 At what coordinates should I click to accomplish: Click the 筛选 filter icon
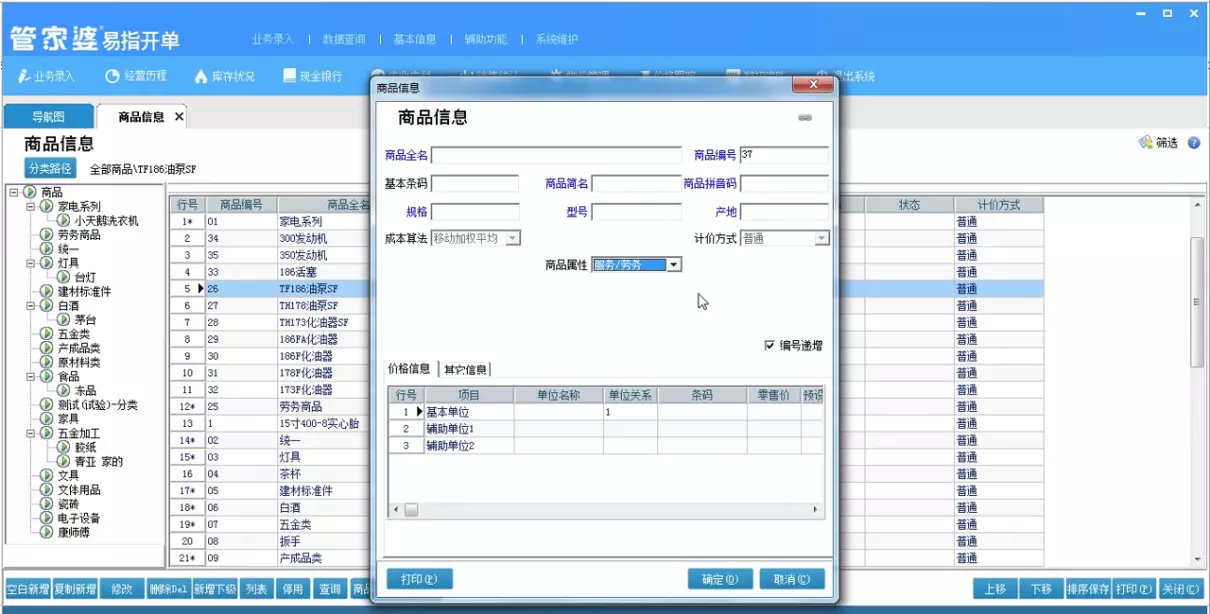click(1151, 140)
